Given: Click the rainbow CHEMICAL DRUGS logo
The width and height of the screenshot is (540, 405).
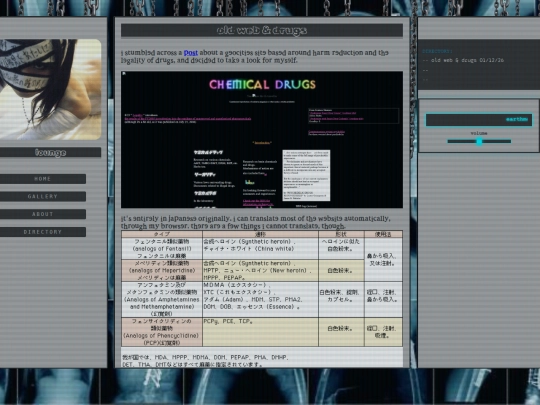Looking at the screenshot, I should 262,84.
